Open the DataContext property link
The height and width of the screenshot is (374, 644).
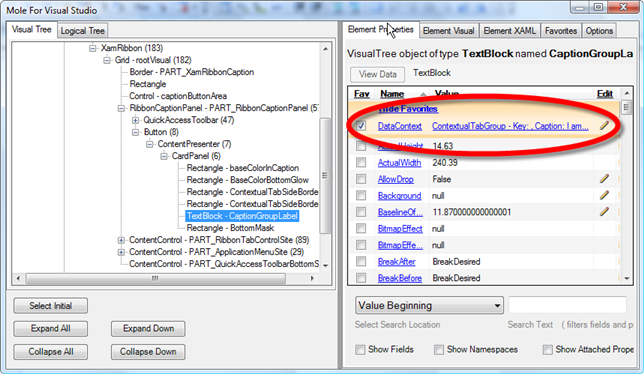[x=400, y=126]
